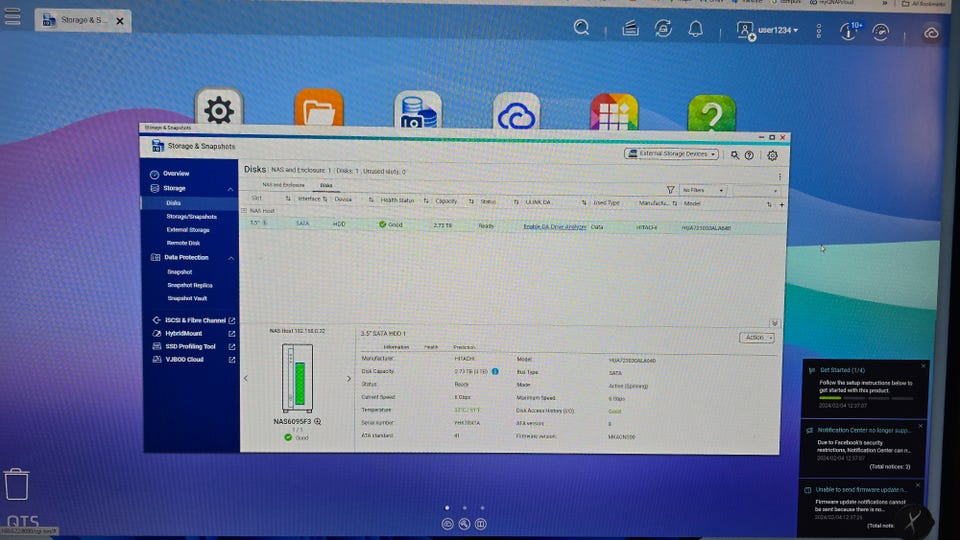
Task: Click Storage & Snapshots help question icon
Action: 749,156
